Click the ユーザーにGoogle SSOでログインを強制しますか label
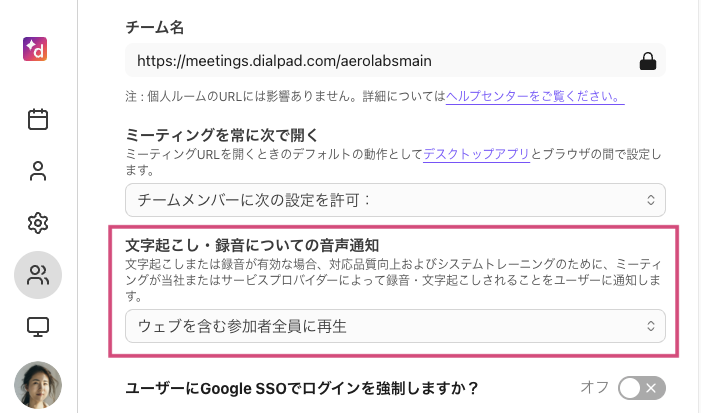 click(x=302, y=387)
